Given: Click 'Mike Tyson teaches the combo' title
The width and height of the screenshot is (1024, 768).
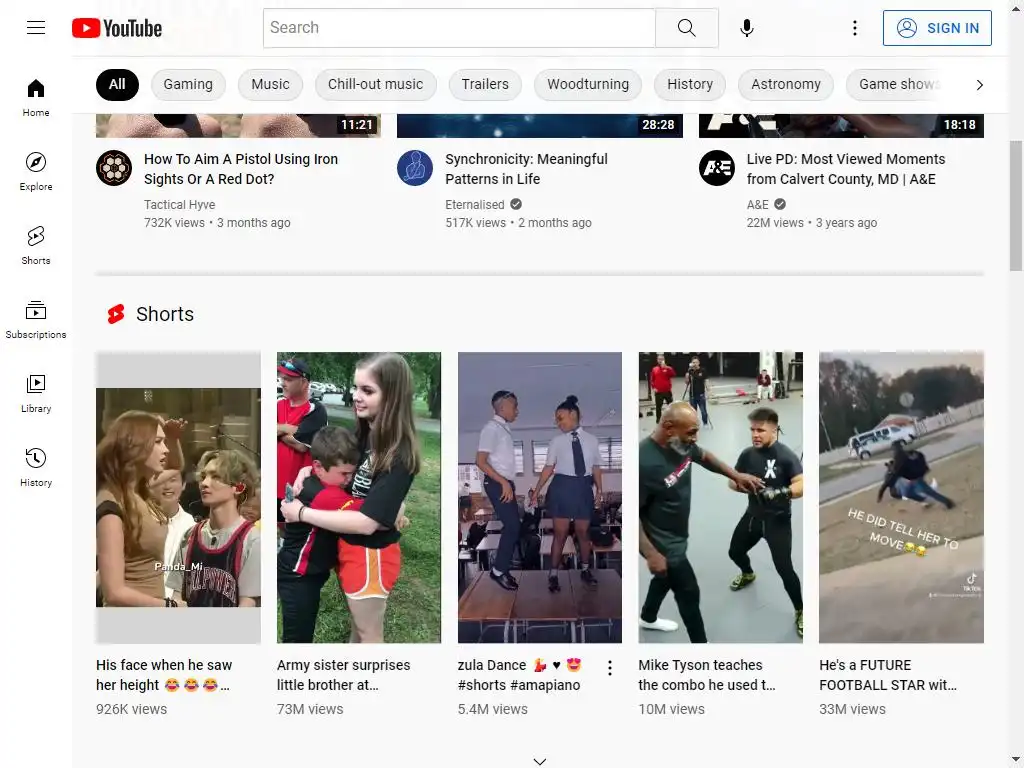Looking at the screenshot, I should (x=707, y=675).
